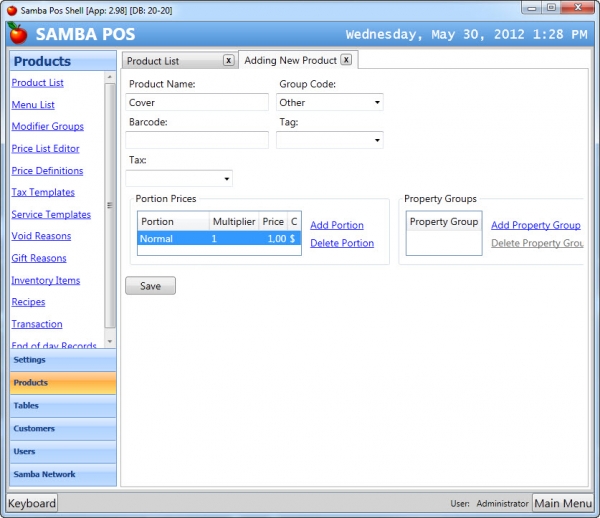Click Add Property Group link
The image size is (600, 518).
536,225
